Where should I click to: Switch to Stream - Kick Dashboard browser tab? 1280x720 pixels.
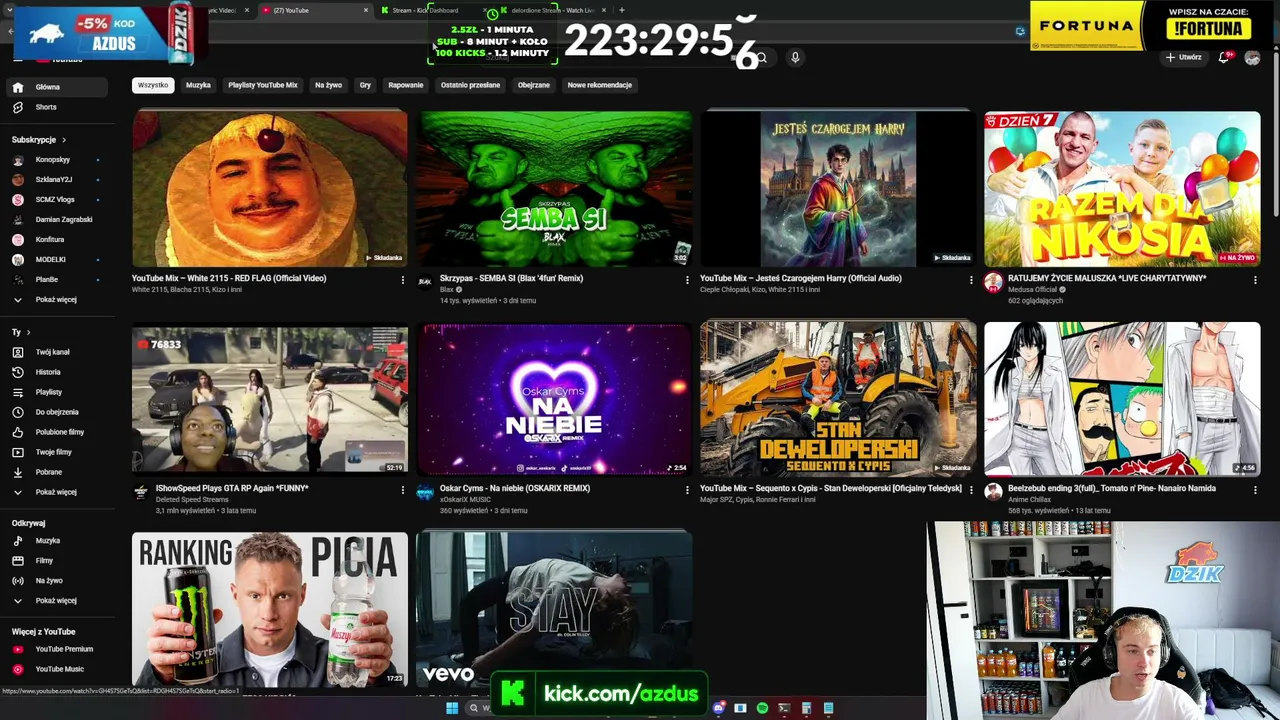(425, 10)
